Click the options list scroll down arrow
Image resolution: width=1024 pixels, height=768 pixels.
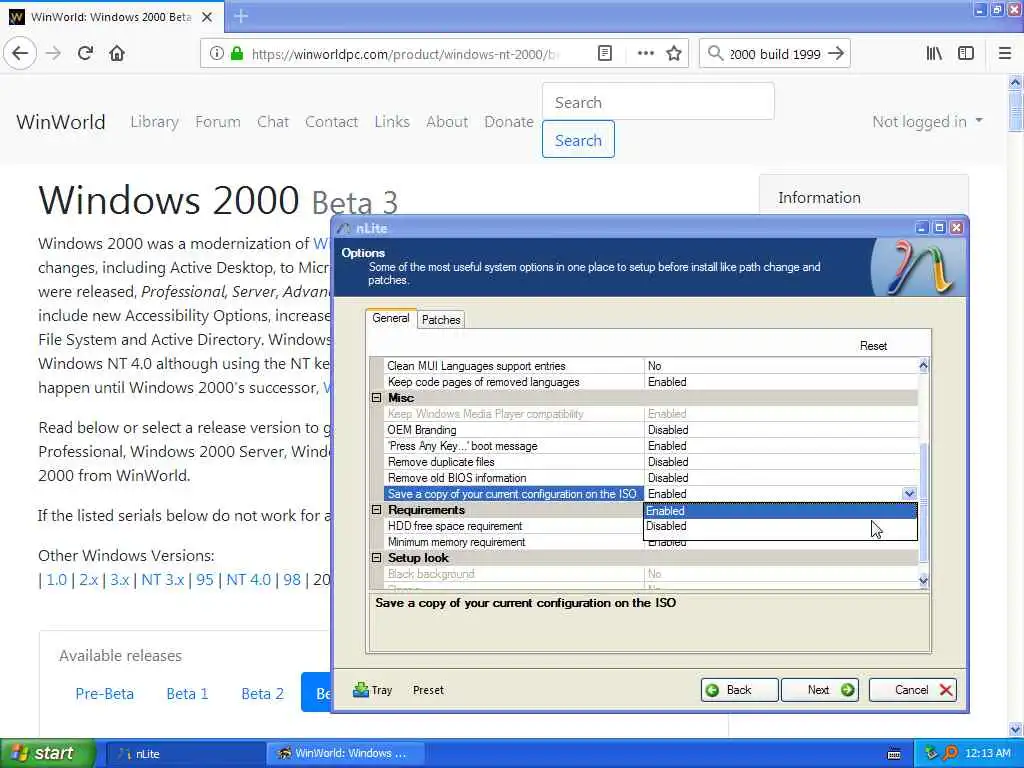pos(923,580)
